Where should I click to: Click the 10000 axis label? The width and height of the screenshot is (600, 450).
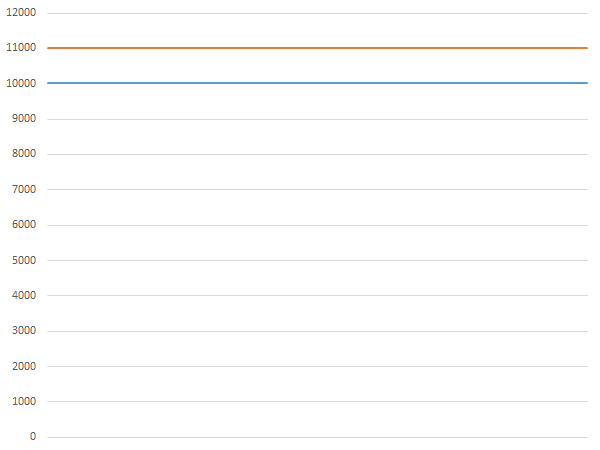(21, 83)
